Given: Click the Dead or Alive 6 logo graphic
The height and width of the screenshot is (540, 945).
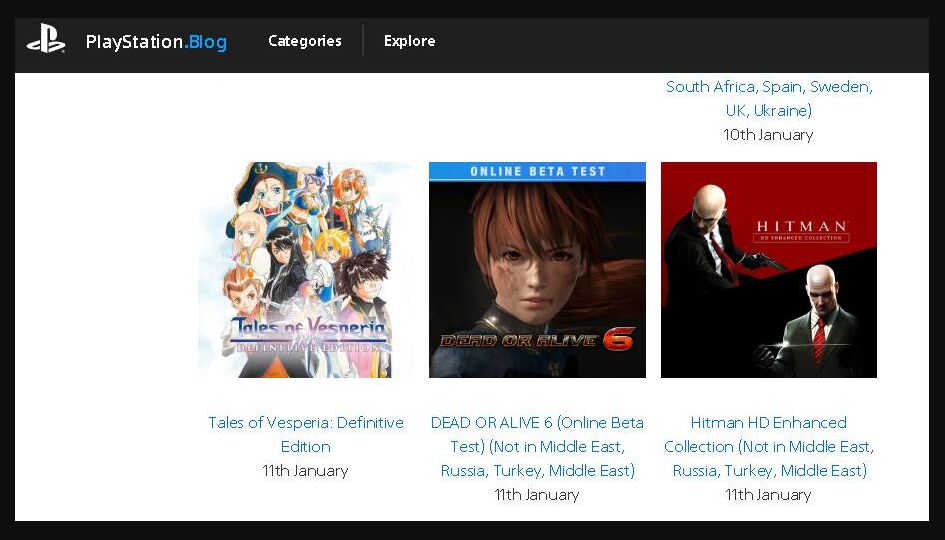Looking at the screenshot, I should coord(537,339).
